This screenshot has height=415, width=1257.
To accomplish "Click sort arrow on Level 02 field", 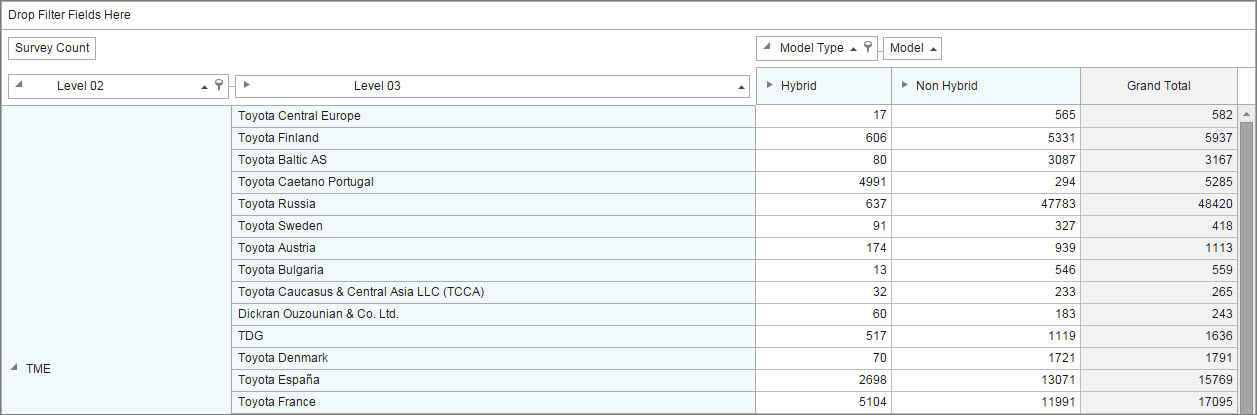I will click(x=204, y=87).
